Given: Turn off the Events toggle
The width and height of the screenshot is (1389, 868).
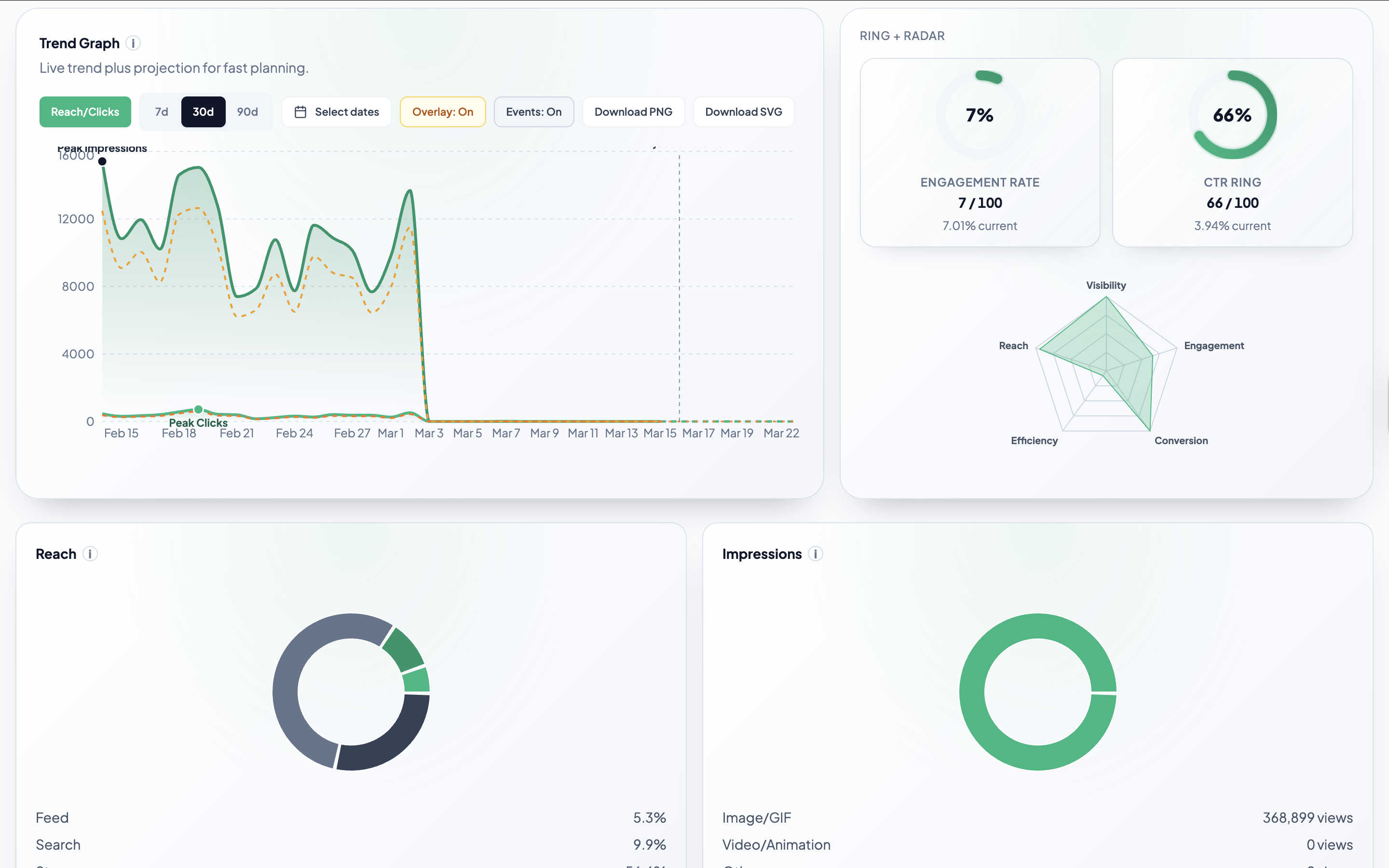Looking at the screenshot, I should 533,112.
